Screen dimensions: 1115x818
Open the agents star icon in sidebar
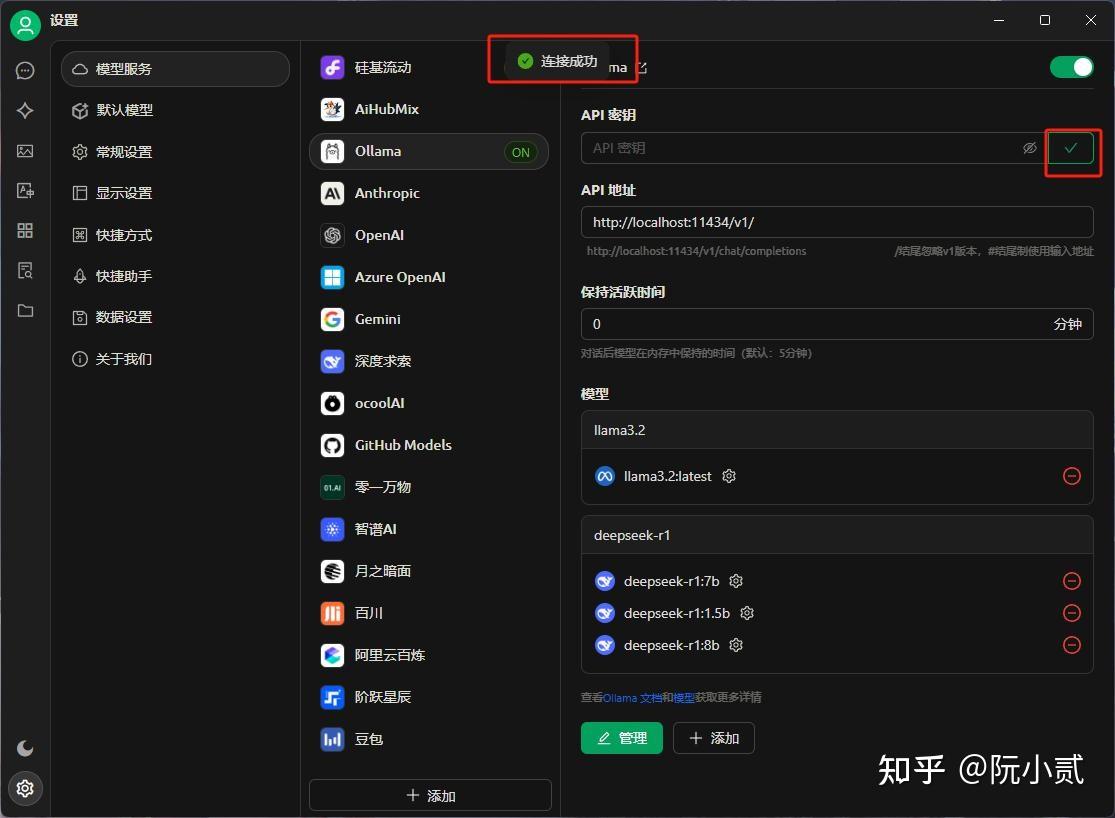click(25, 110)
